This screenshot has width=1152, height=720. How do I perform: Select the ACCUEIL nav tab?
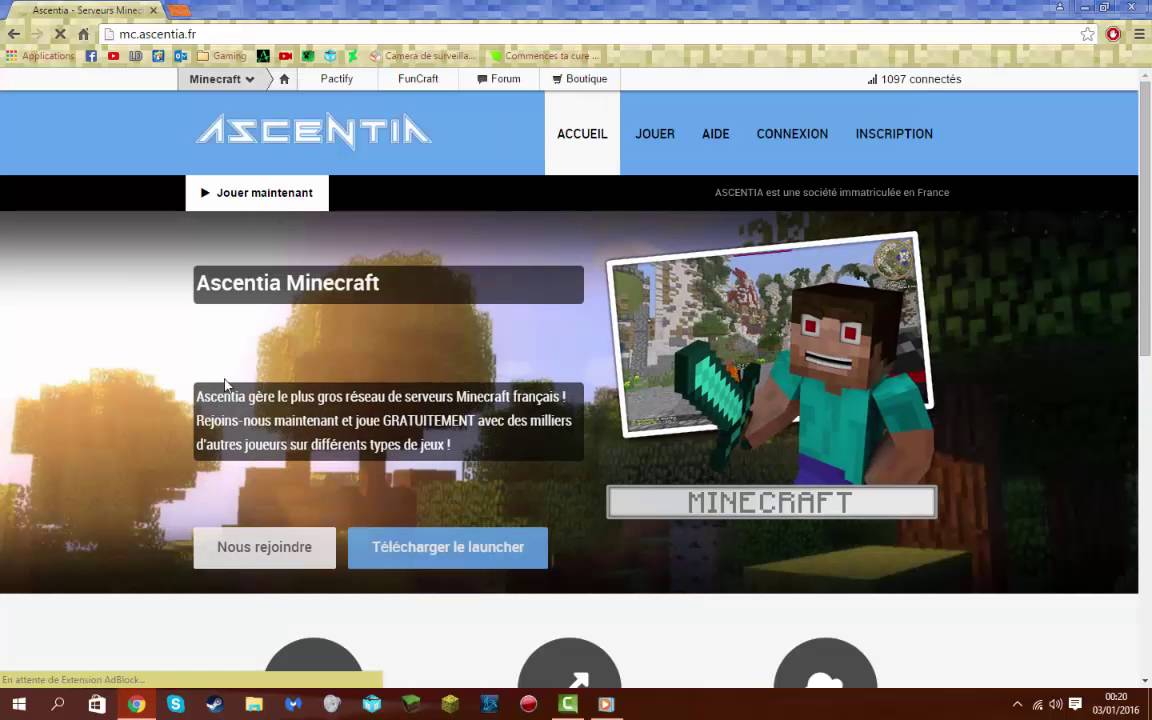582,134
